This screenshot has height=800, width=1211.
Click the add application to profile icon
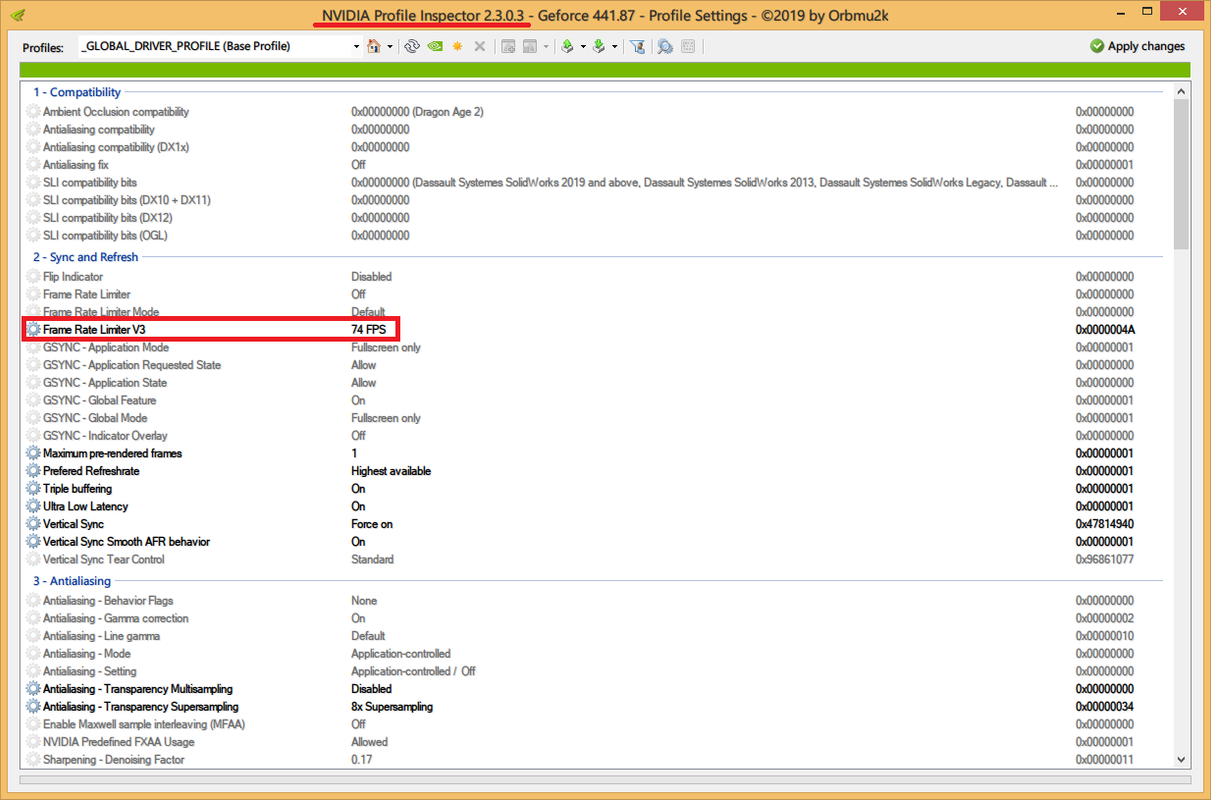[508, 46]
